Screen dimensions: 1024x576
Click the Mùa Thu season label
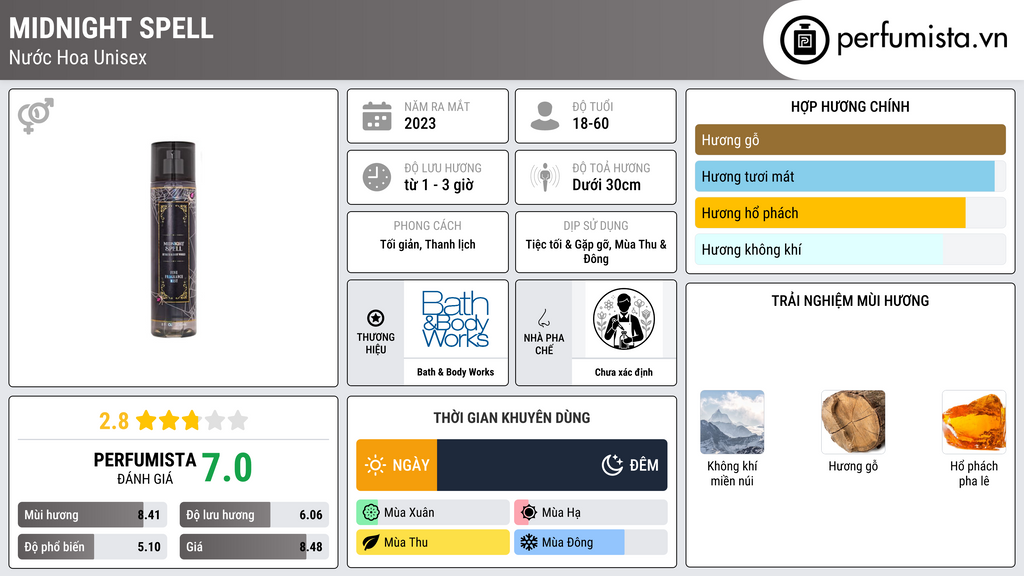[406, 542]
